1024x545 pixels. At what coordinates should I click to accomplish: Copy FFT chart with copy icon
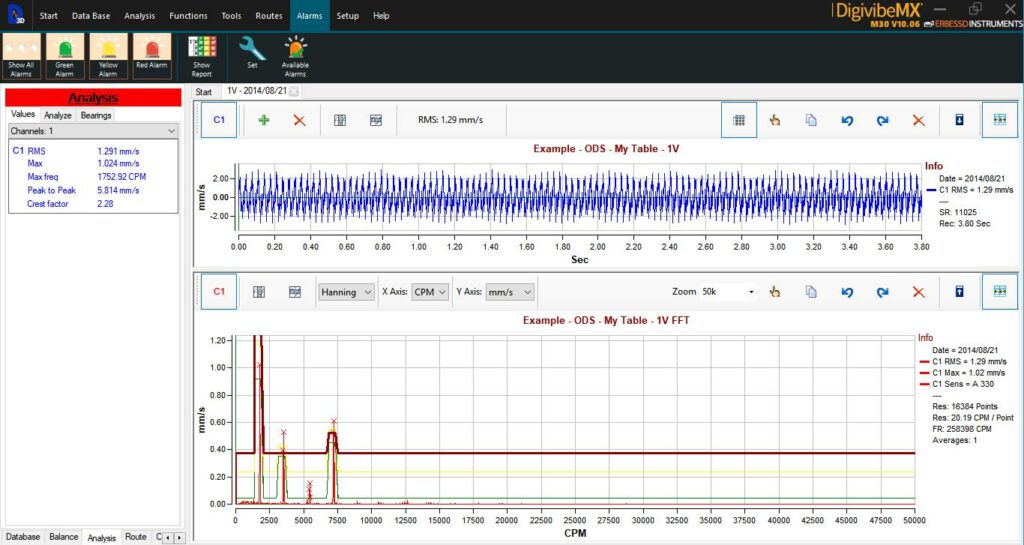click(810, 292)
